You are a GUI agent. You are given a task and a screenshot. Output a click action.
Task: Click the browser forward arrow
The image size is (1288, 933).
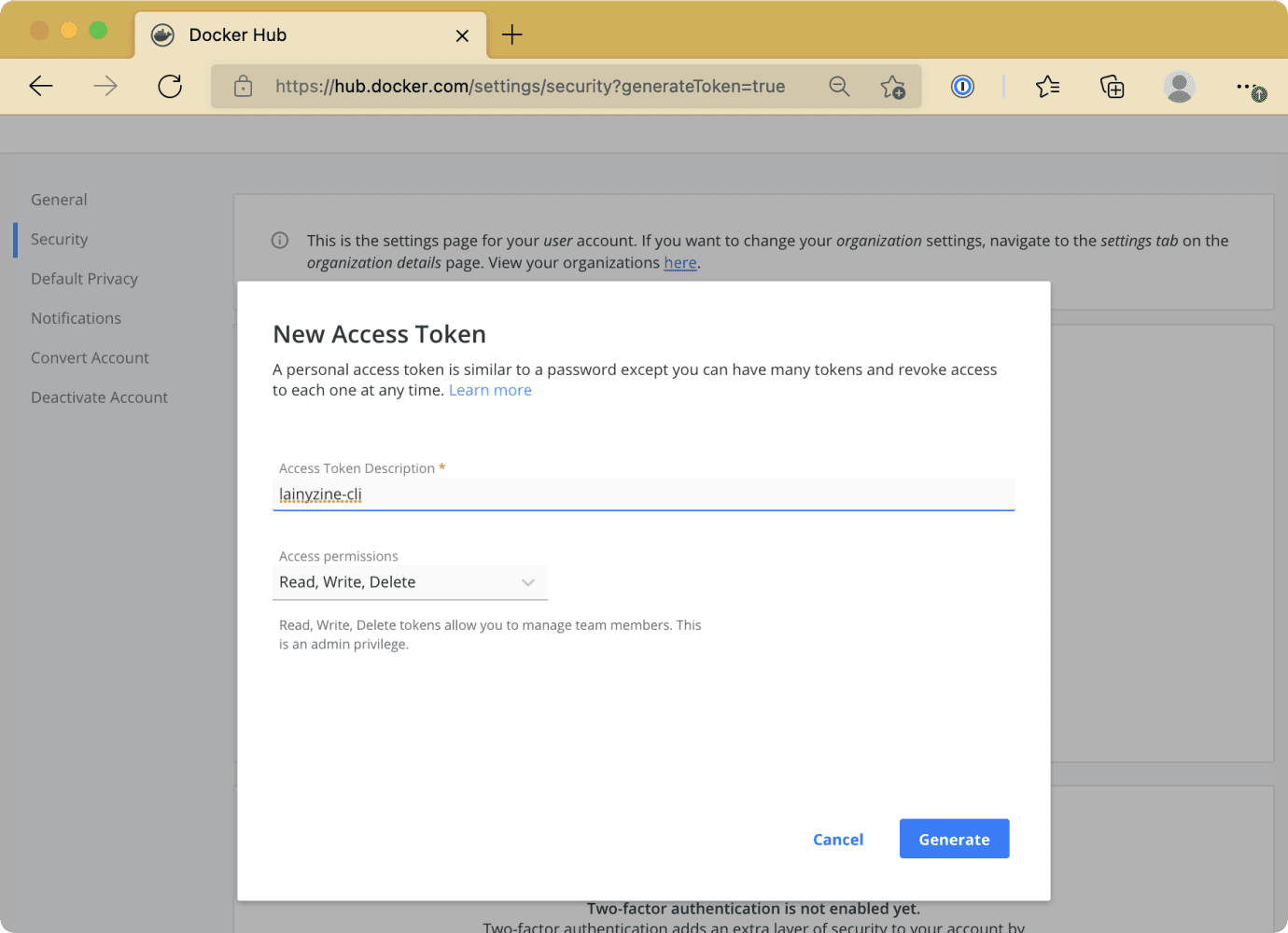[105, 87]
